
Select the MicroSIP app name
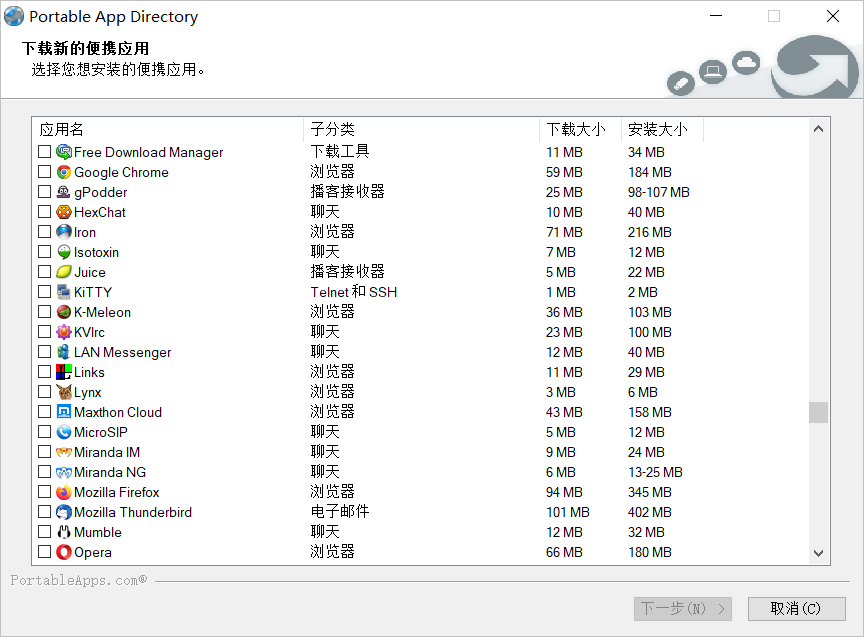point(101,433)
